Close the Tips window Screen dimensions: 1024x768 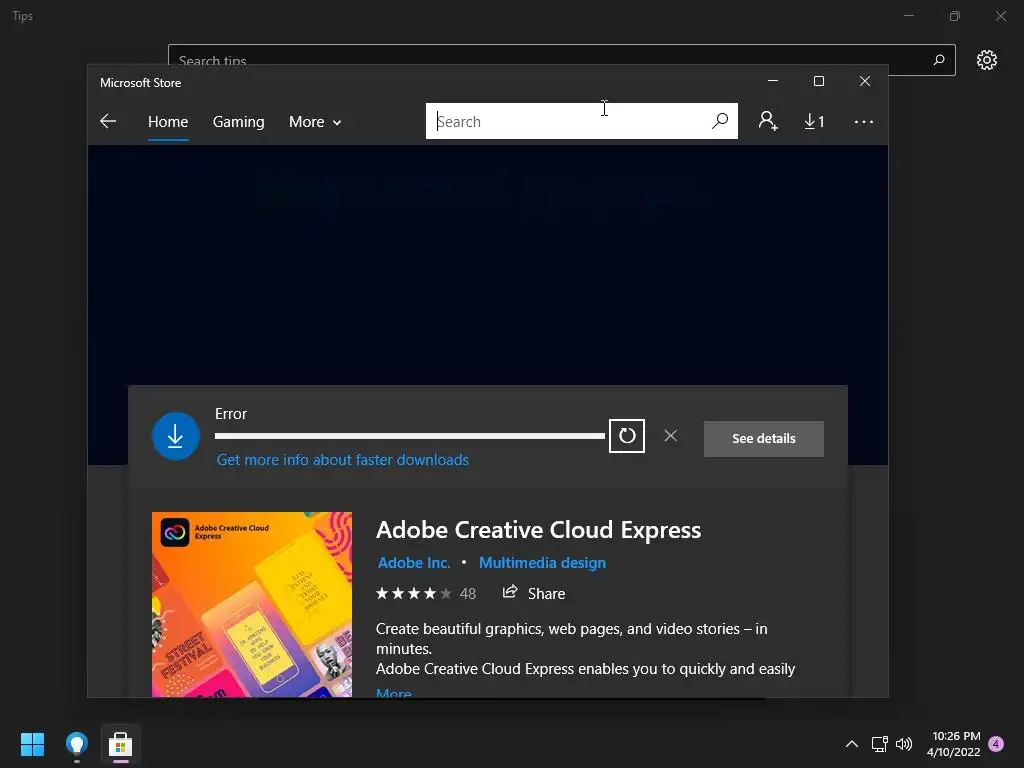[1000, 16]
